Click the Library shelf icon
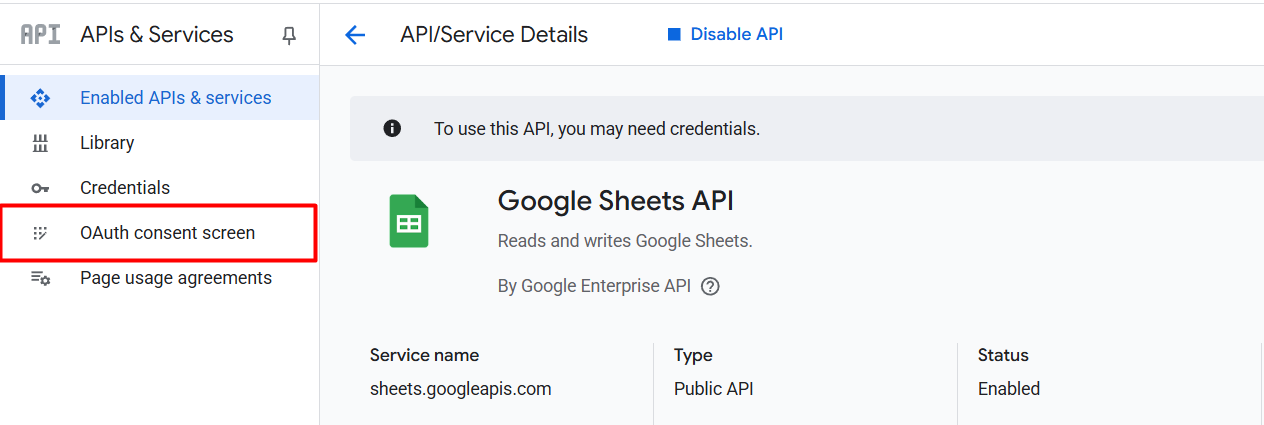The width and height of the screenshot is (1264, 425). coord(40,143)
